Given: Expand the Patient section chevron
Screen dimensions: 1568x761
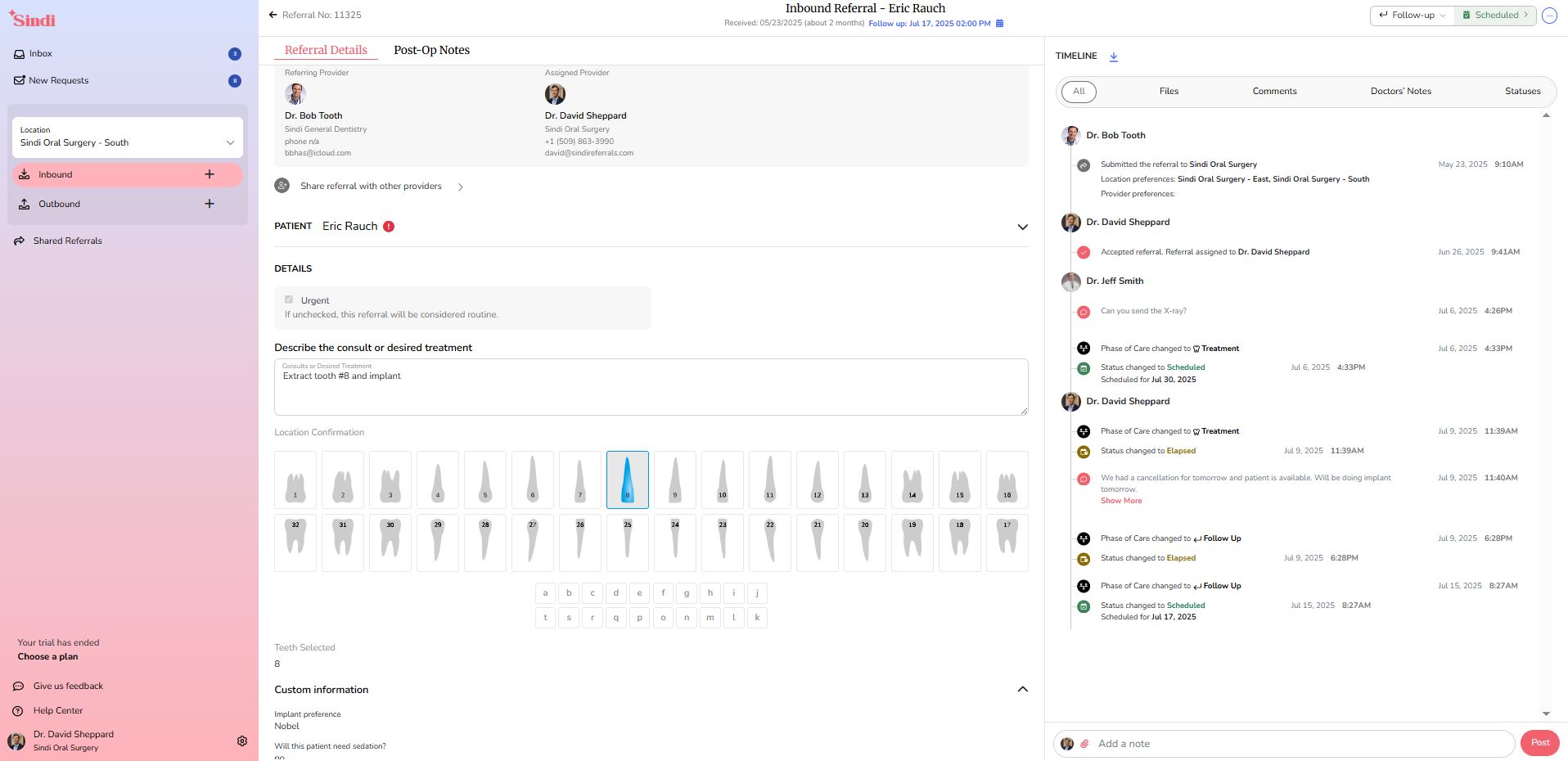Looking at the screenshot, I should click(1022, 227).
